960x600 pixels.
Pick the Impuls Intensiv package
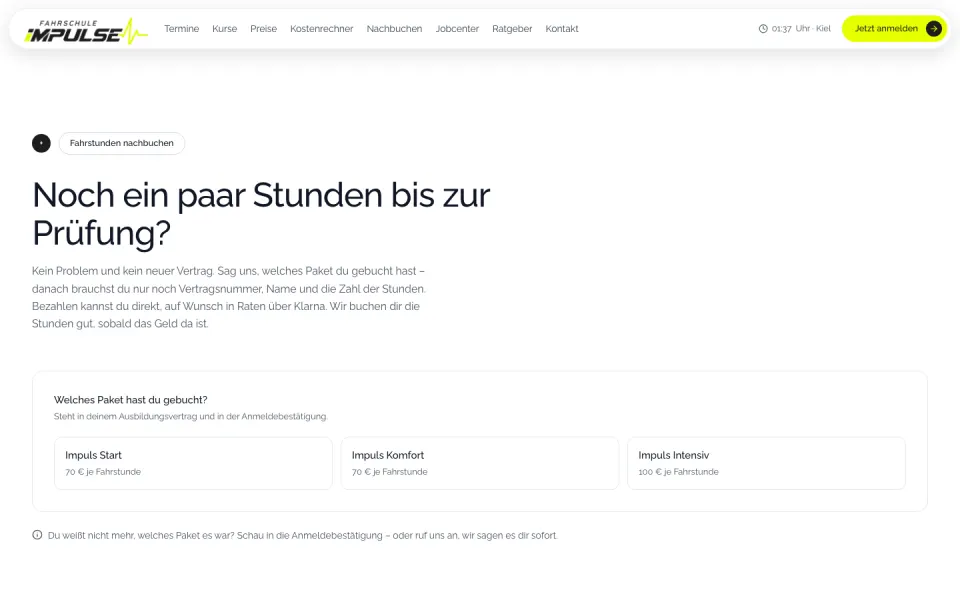coord(766,463)
